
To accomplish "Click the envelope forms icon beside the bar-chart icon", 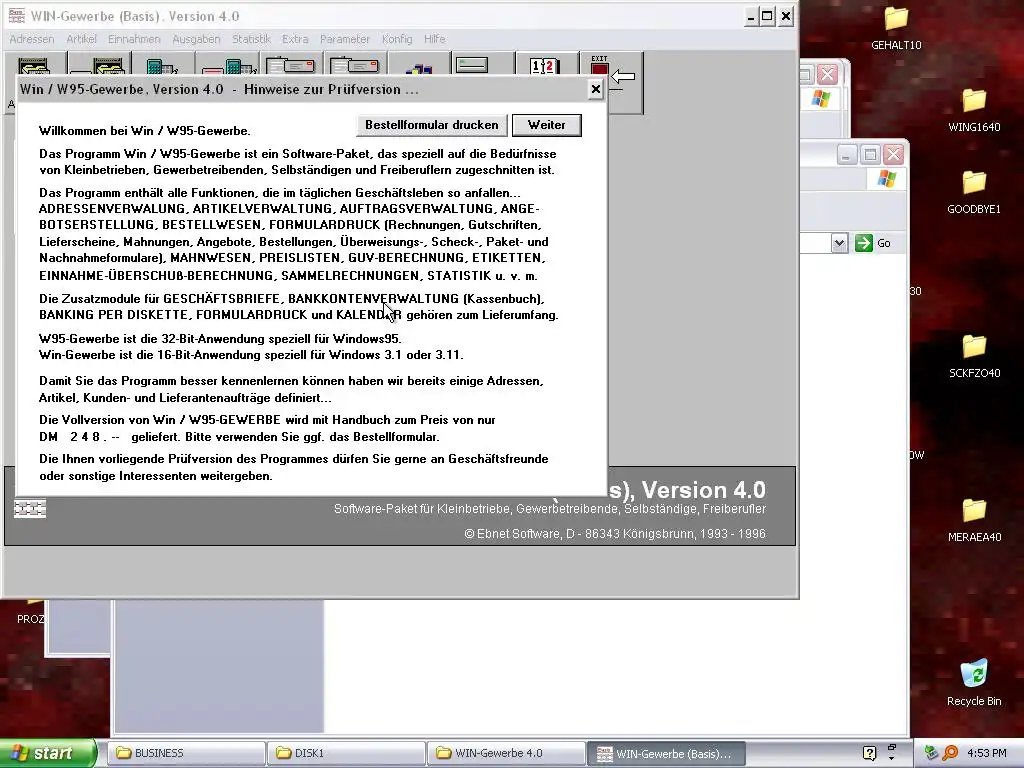I will 355,66.
